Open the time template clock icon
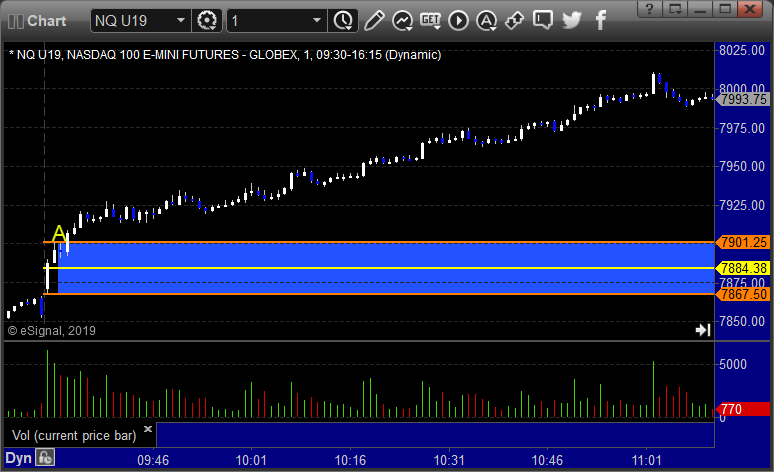 (x=343, y=21)
